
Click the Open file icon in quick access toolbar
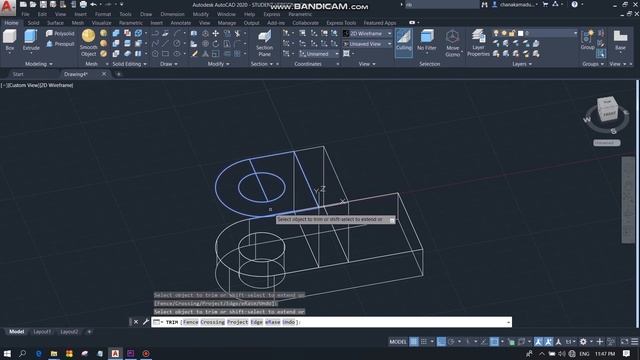tap(33, 4)
